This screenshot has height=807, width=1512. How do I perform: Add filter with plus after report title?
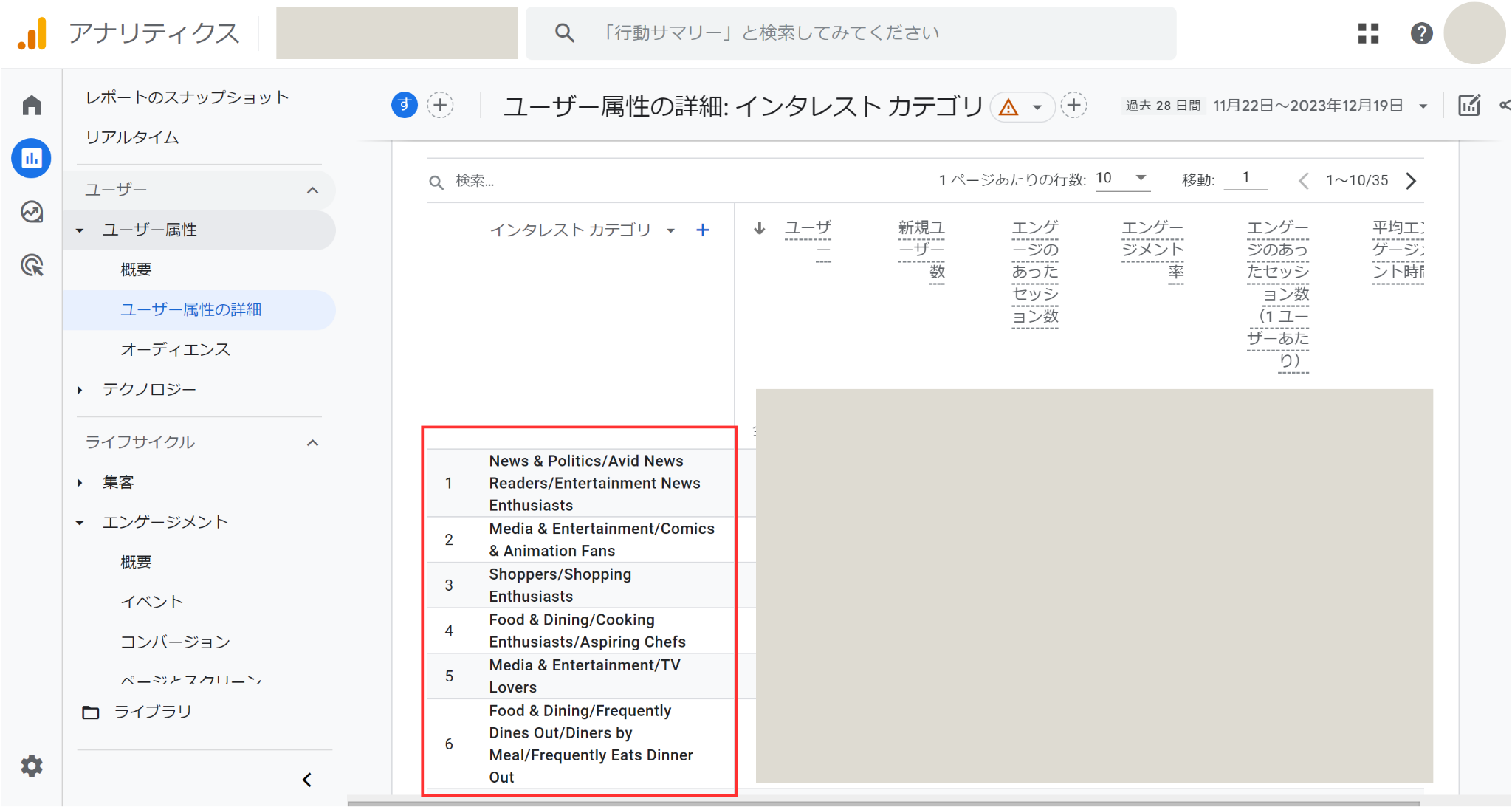pos(1074,105)
